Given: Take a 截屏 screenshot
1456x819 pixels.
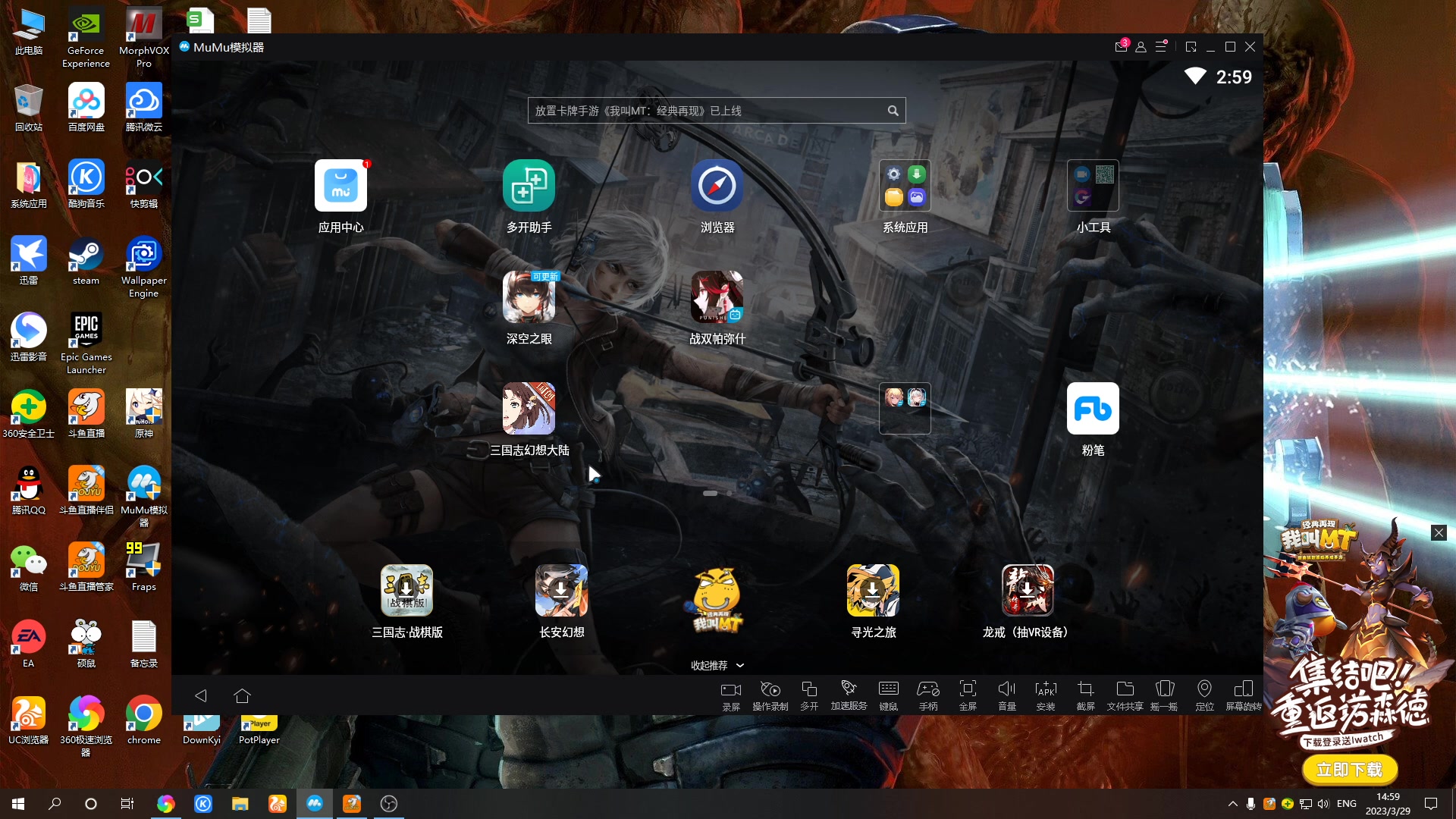Looking at the screenshot, I should click(x=1086, y=695).
